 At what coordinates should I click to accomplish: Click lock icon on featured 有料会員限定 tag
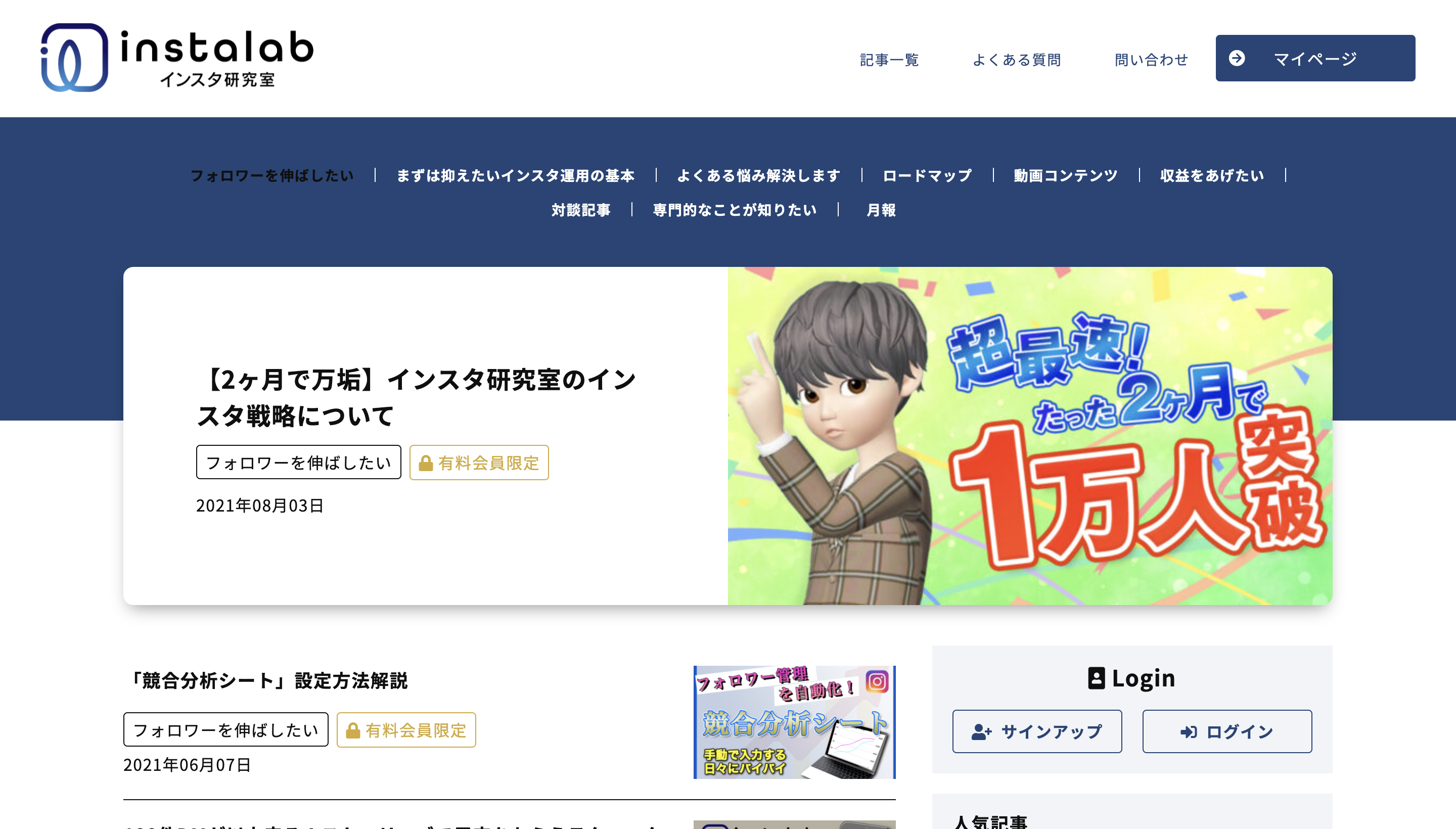pos(425,463)
